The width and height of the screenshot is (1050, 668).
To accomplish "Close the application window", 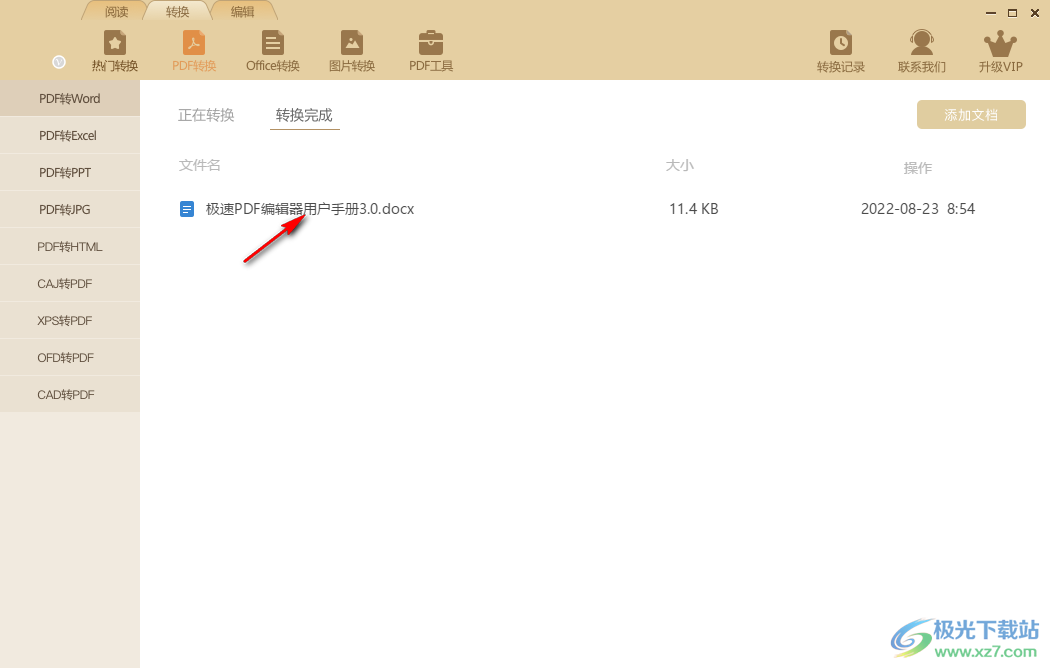I will tap(1035, 13).
